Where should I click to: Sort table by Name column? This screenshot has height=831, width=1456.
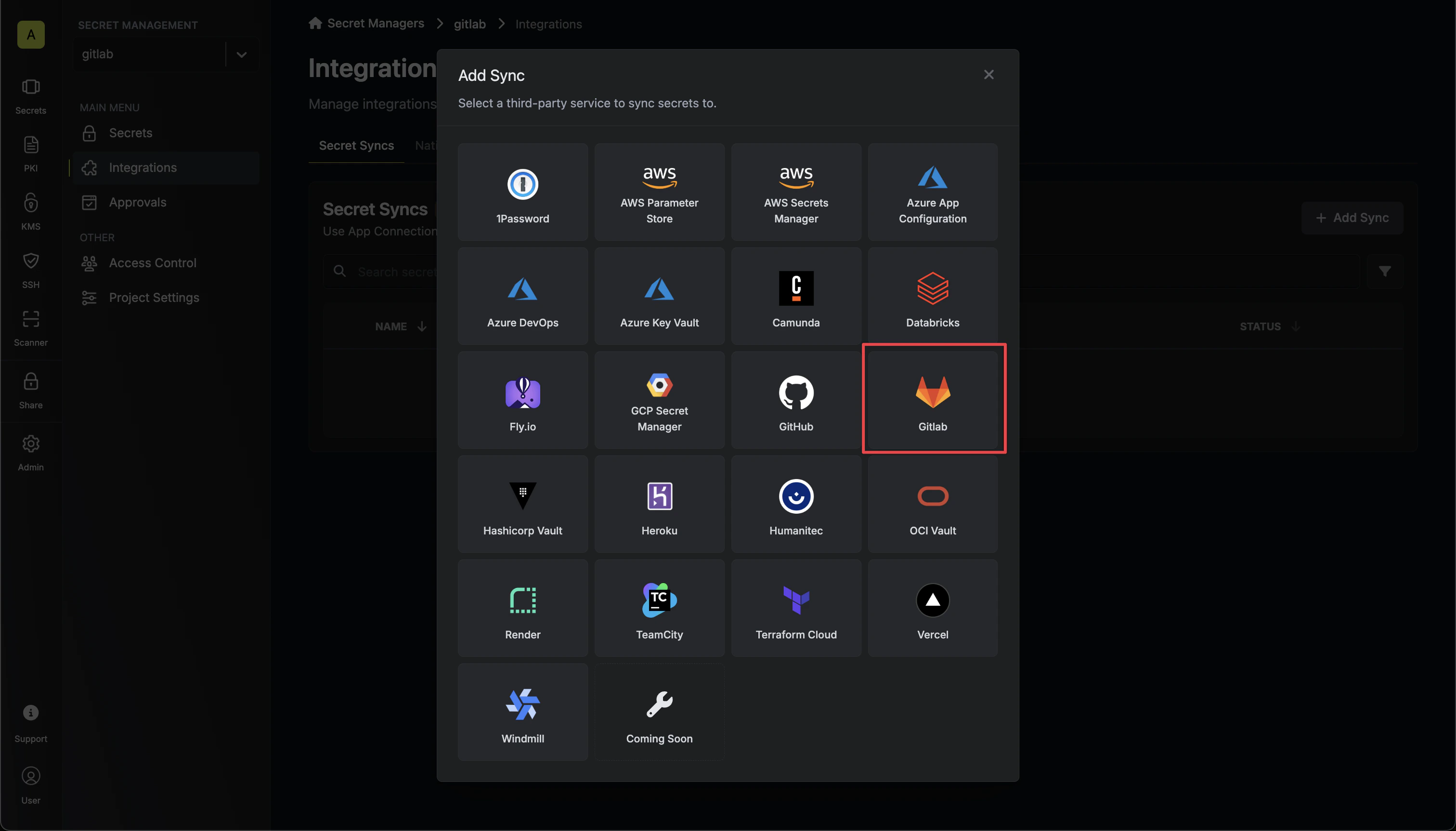(x=401, y=326)
